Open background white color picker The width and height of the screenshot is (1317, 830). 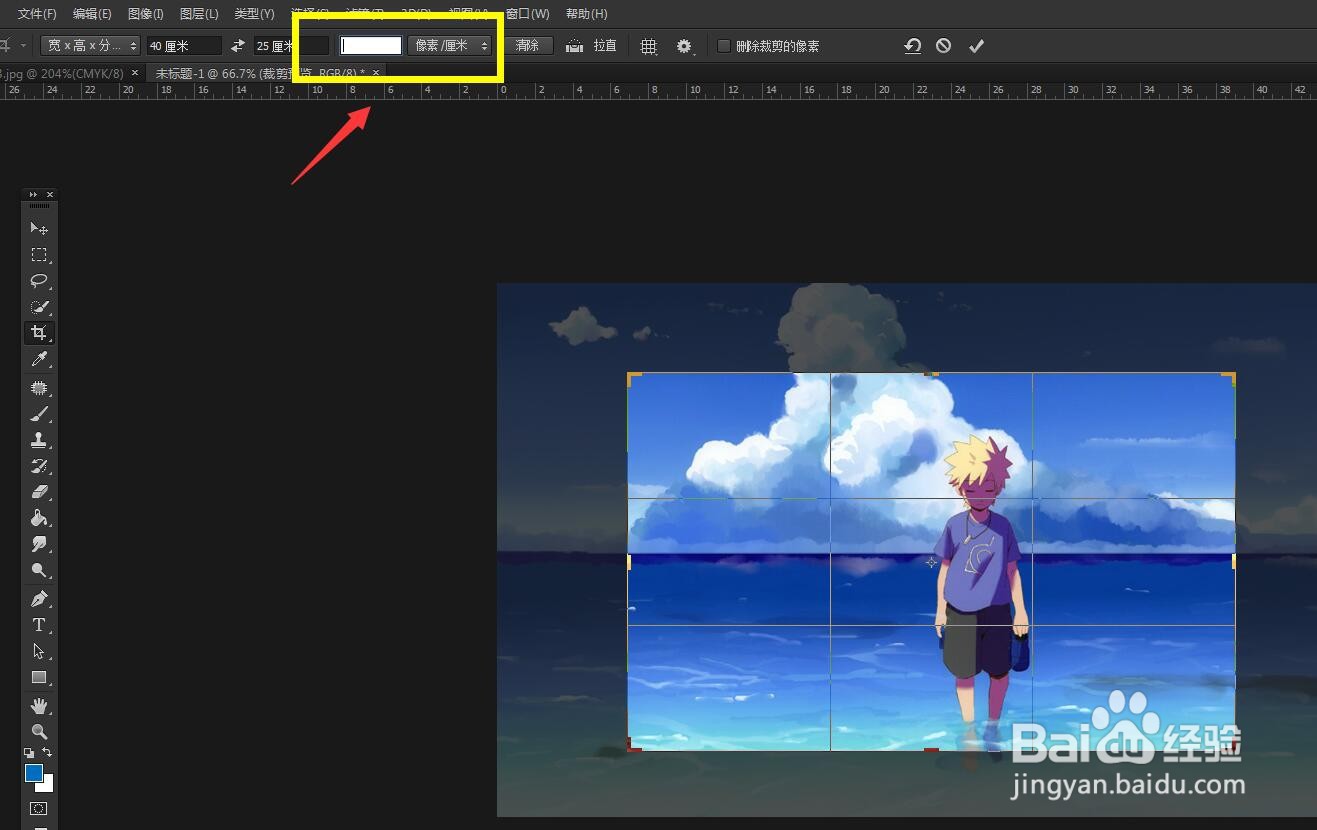[x=47, y=786]
